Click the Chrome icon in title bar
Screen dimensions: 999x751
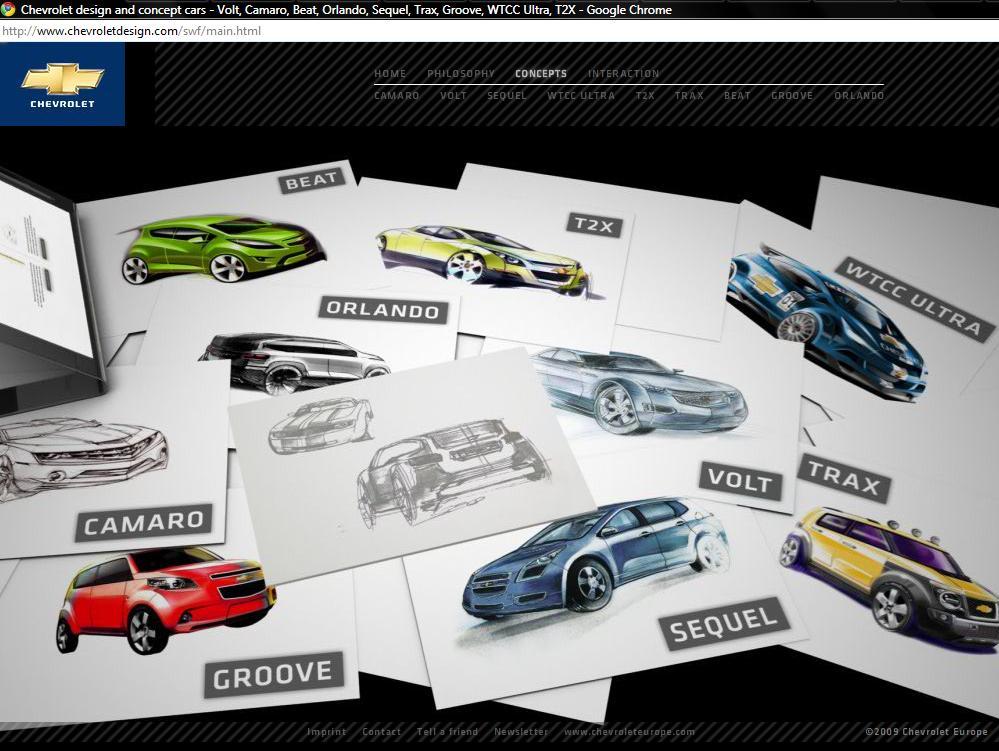tap(8, 10)
